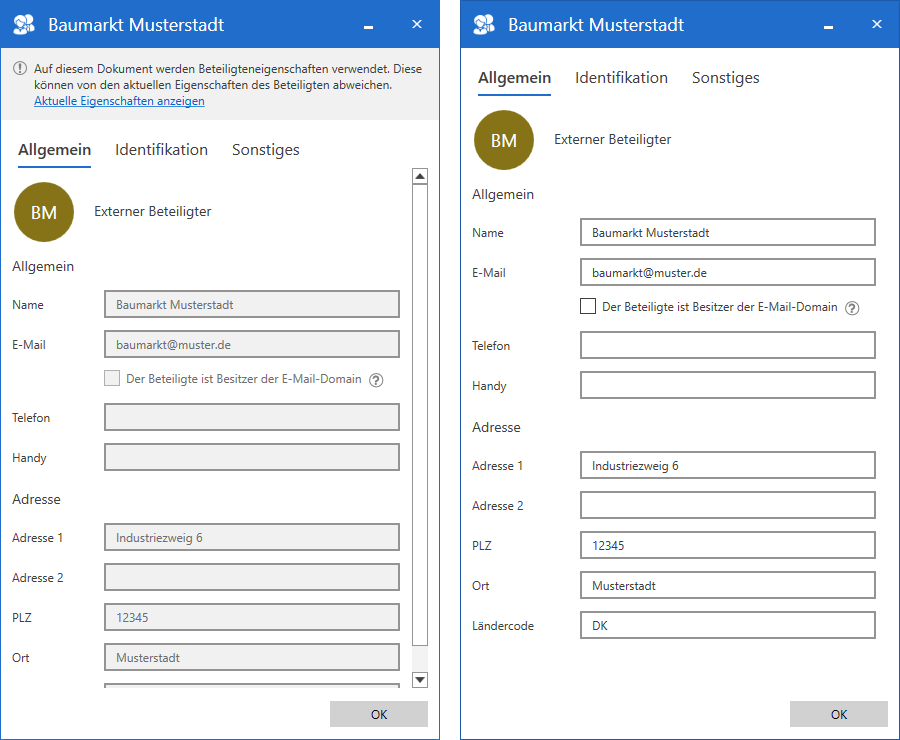Click title bar app icon of the banner dialog
The width and height of the screenshot is (900, 740).
click(24, 25)
